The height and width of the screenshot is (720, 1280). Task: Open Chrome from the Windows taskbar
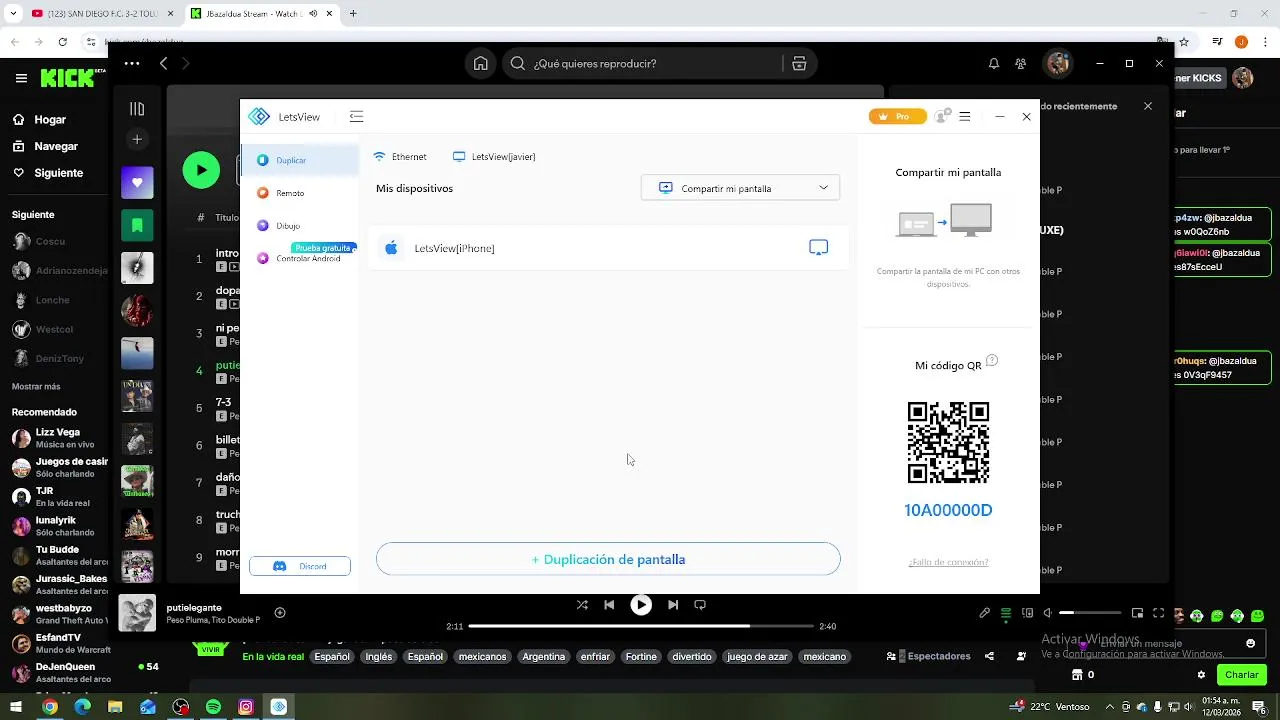pos(49,707)
